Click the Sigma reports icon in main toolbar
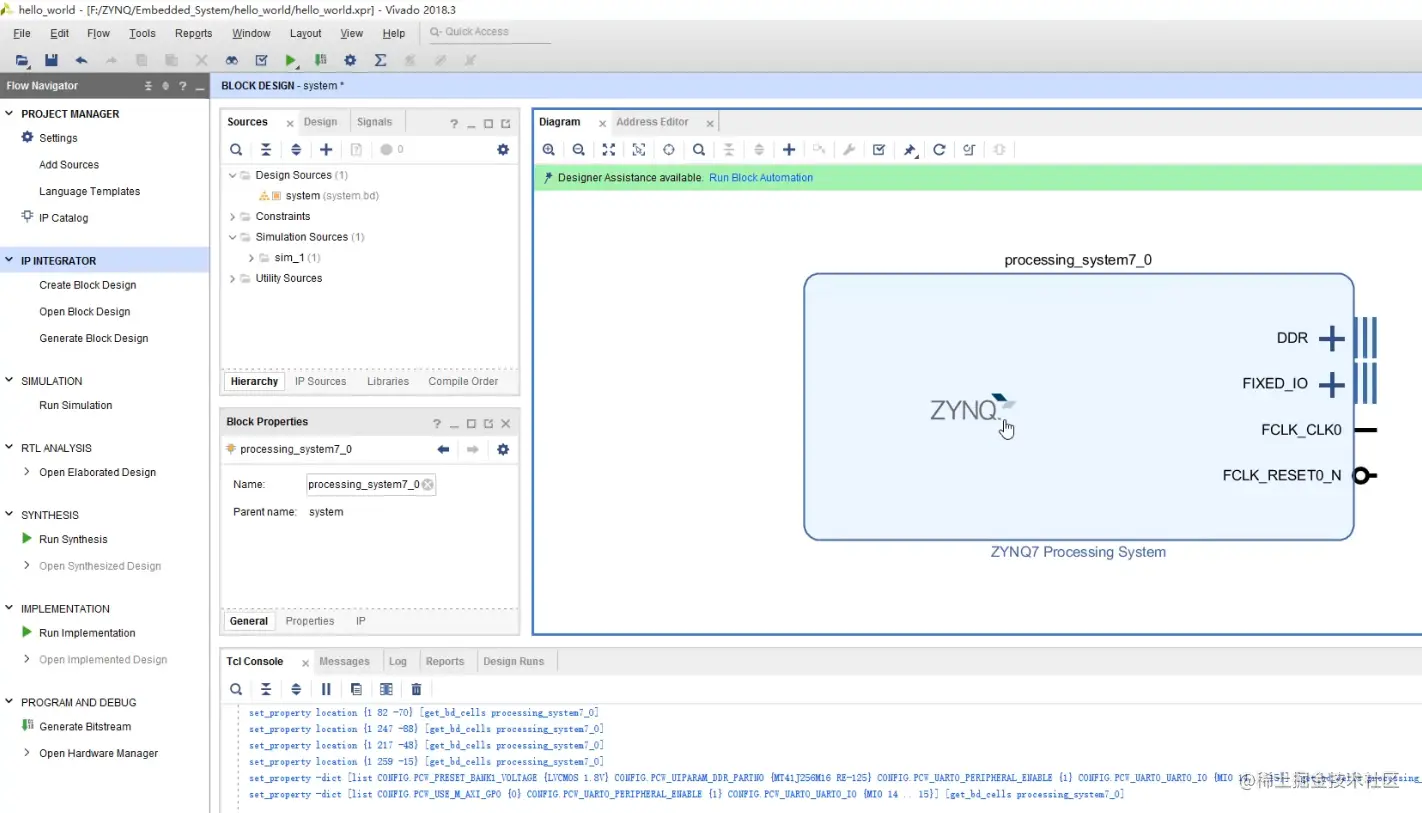This screenshot has width=1422, height=813. [x=380, y=60]
